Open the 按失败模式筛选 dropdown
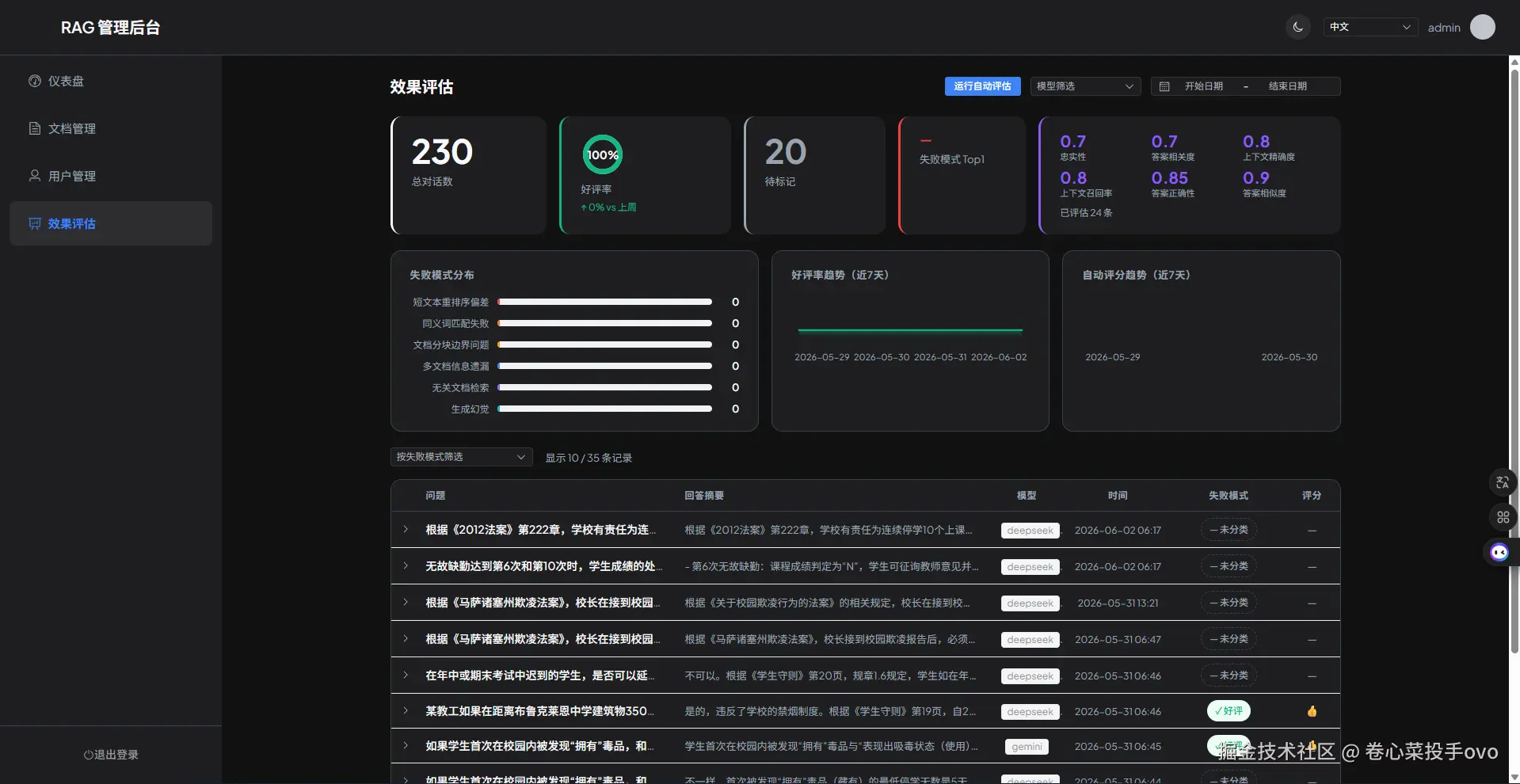The width and height of the screenshot is (1520, 784). click(461, 457)
